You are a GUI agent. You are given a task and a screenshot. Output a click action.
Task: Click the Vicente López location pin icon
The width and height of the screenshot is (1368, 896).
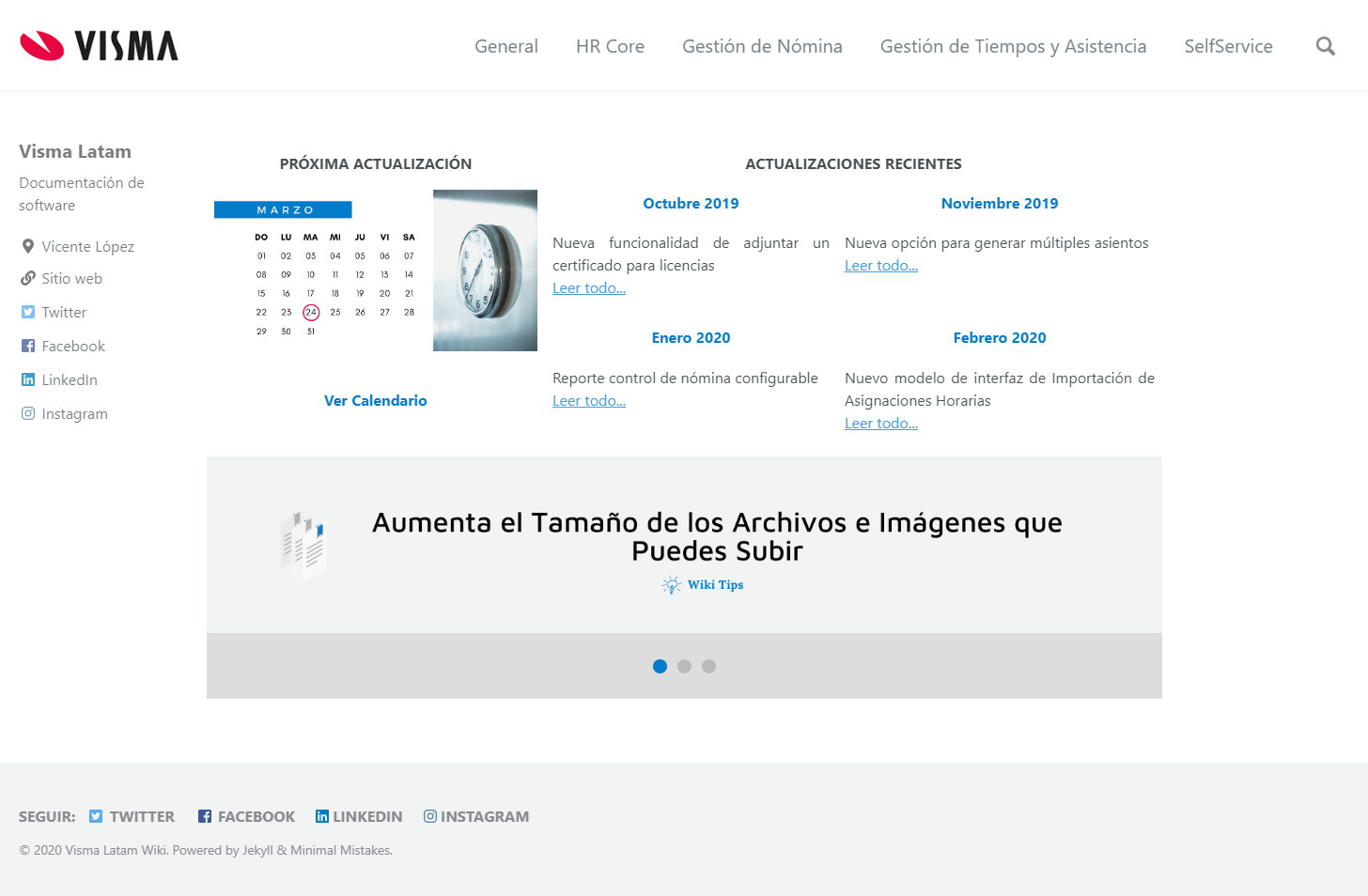28,246
